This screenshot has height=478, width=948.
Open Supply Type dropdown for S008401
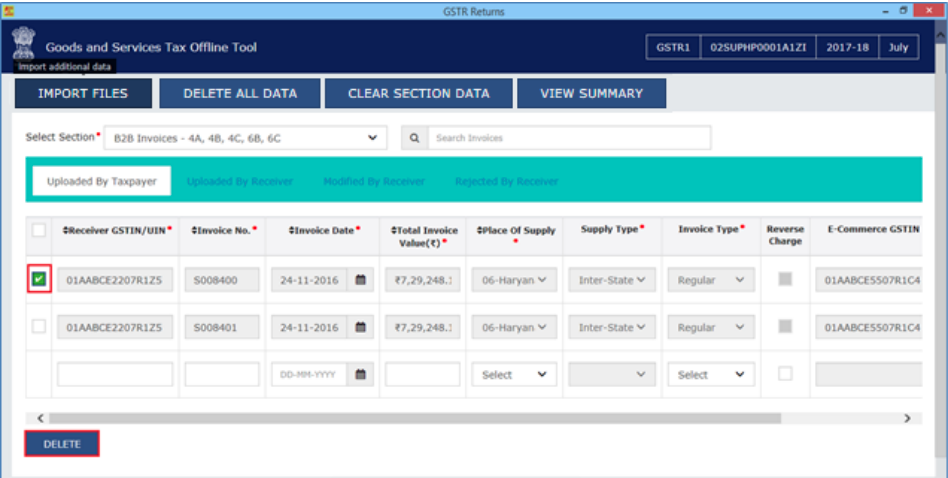612,327
